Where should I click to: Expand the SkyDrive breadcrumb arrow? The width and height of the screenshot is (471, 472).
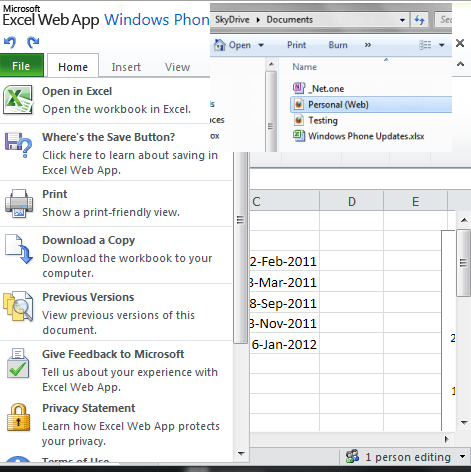pos(258,20)
